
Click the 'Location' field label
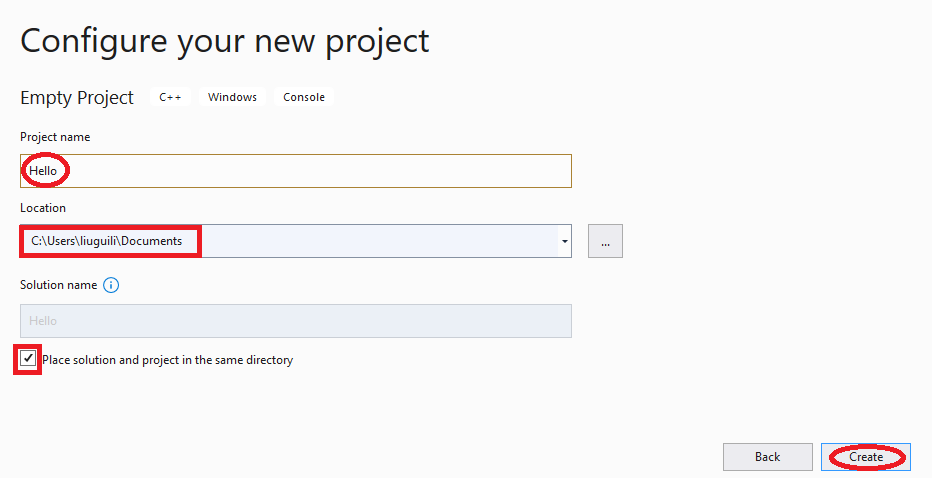pos(43,208)
